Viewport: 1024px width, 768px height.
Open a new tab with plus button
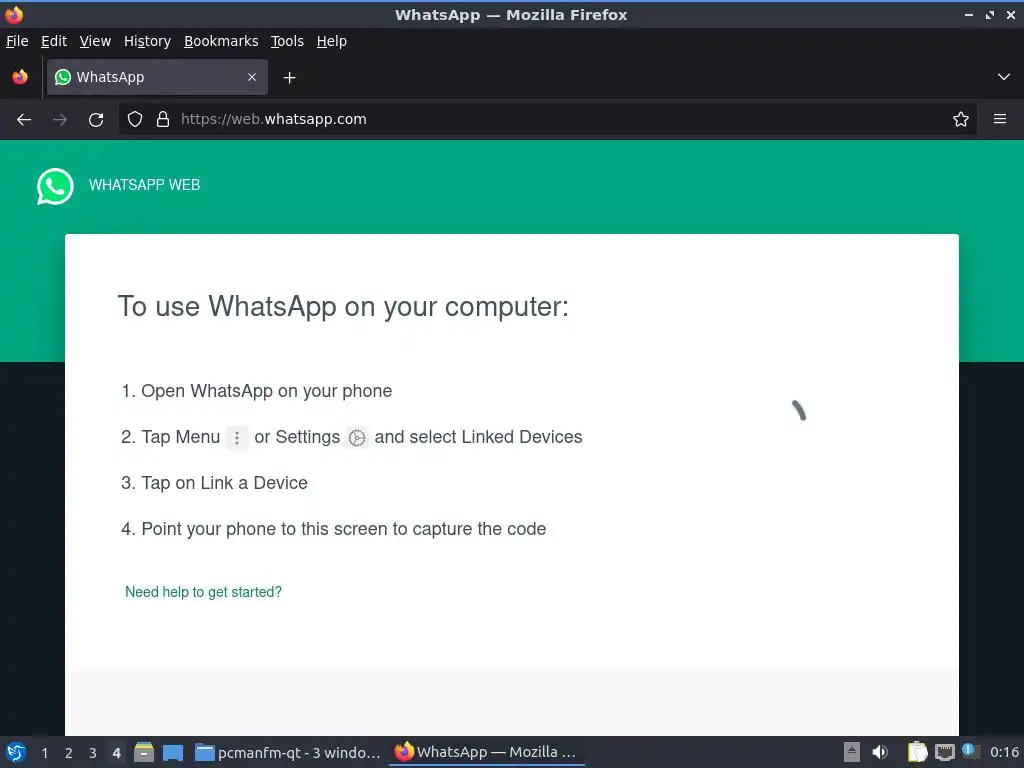point(289,78)
